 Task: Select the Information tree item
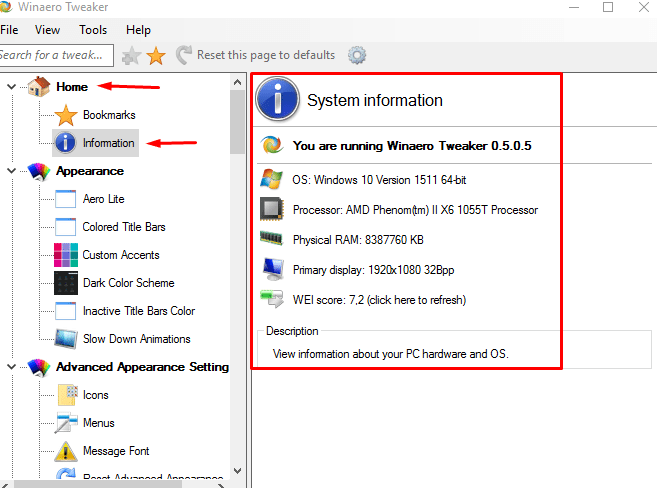(x=109, y=143)
